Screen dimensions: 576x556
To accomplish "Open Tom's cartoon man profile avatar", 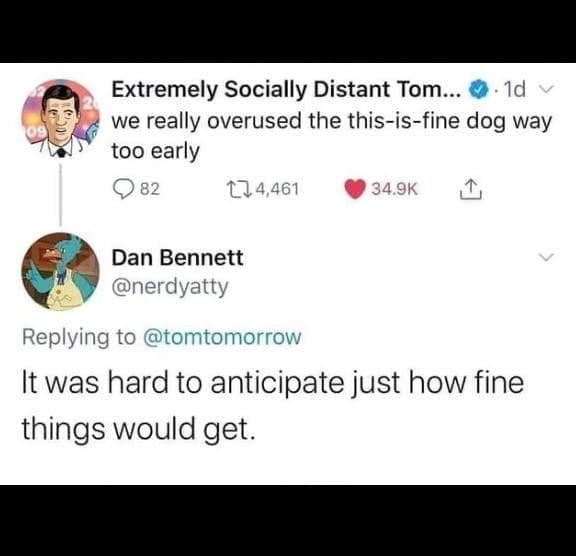I will pos(60,118).
